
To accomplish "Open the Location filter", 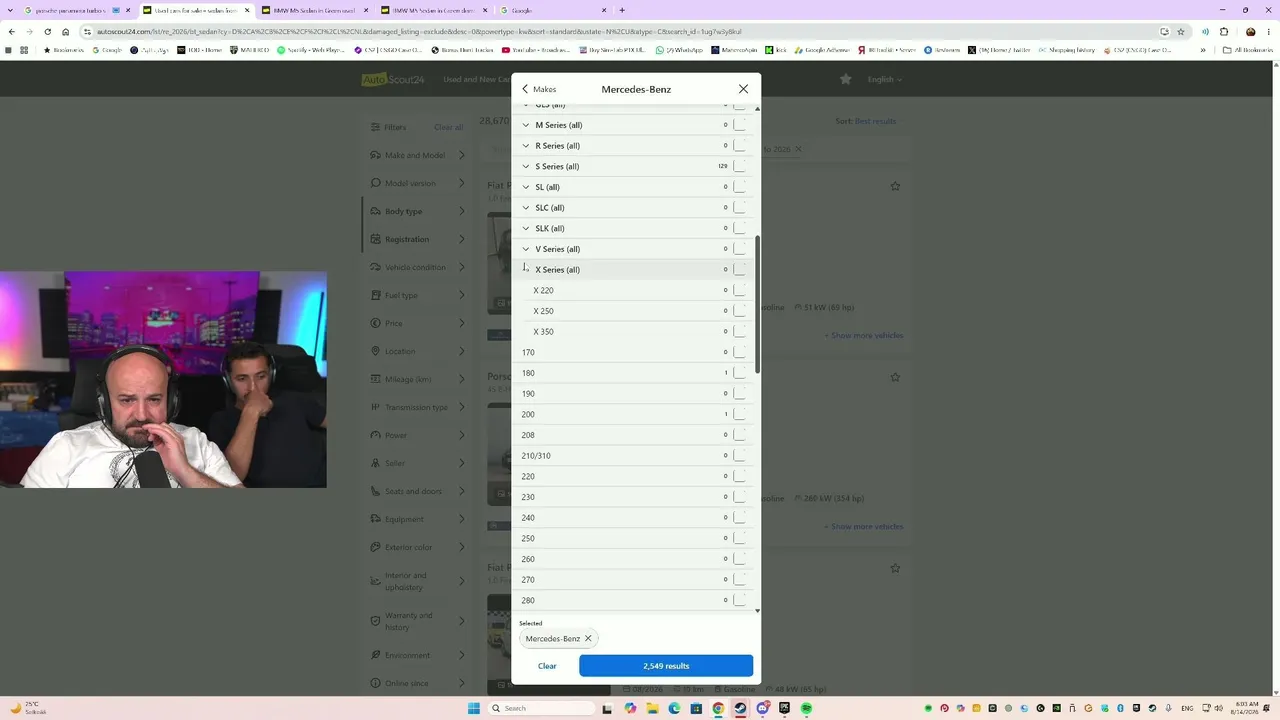I will coord(418,351).
